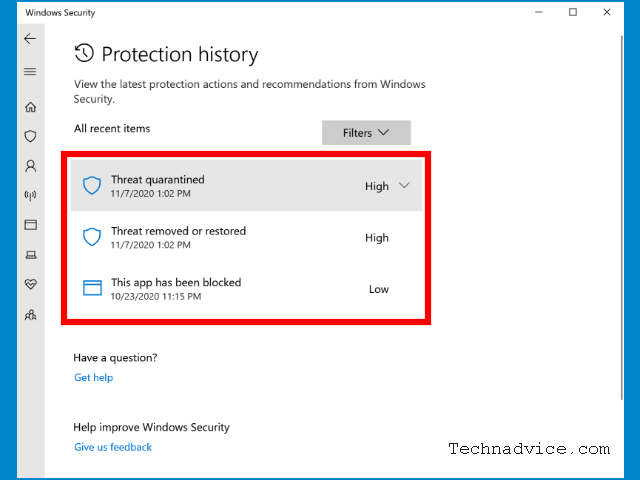The height and width of the screenshot is (480, 640).
Task: Open the Home icon in sidebar
Action: (x=31, y=107)
